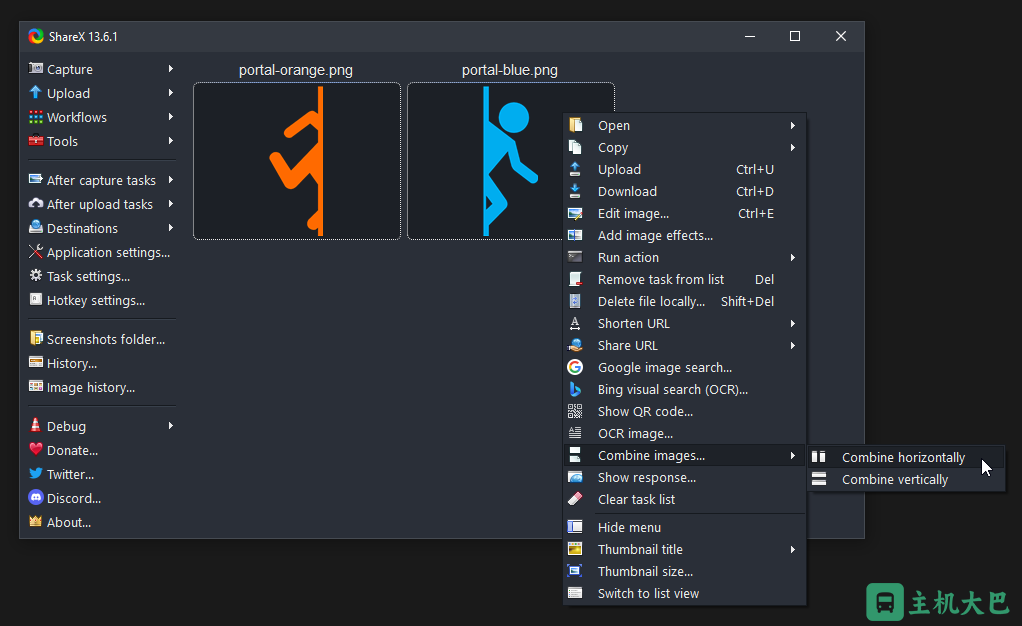Image resolution: width=1022 pixels, height=626 pixels.
Task: Expand the sidebar Upload submenu arrow
Action: [x=171, y=93]
